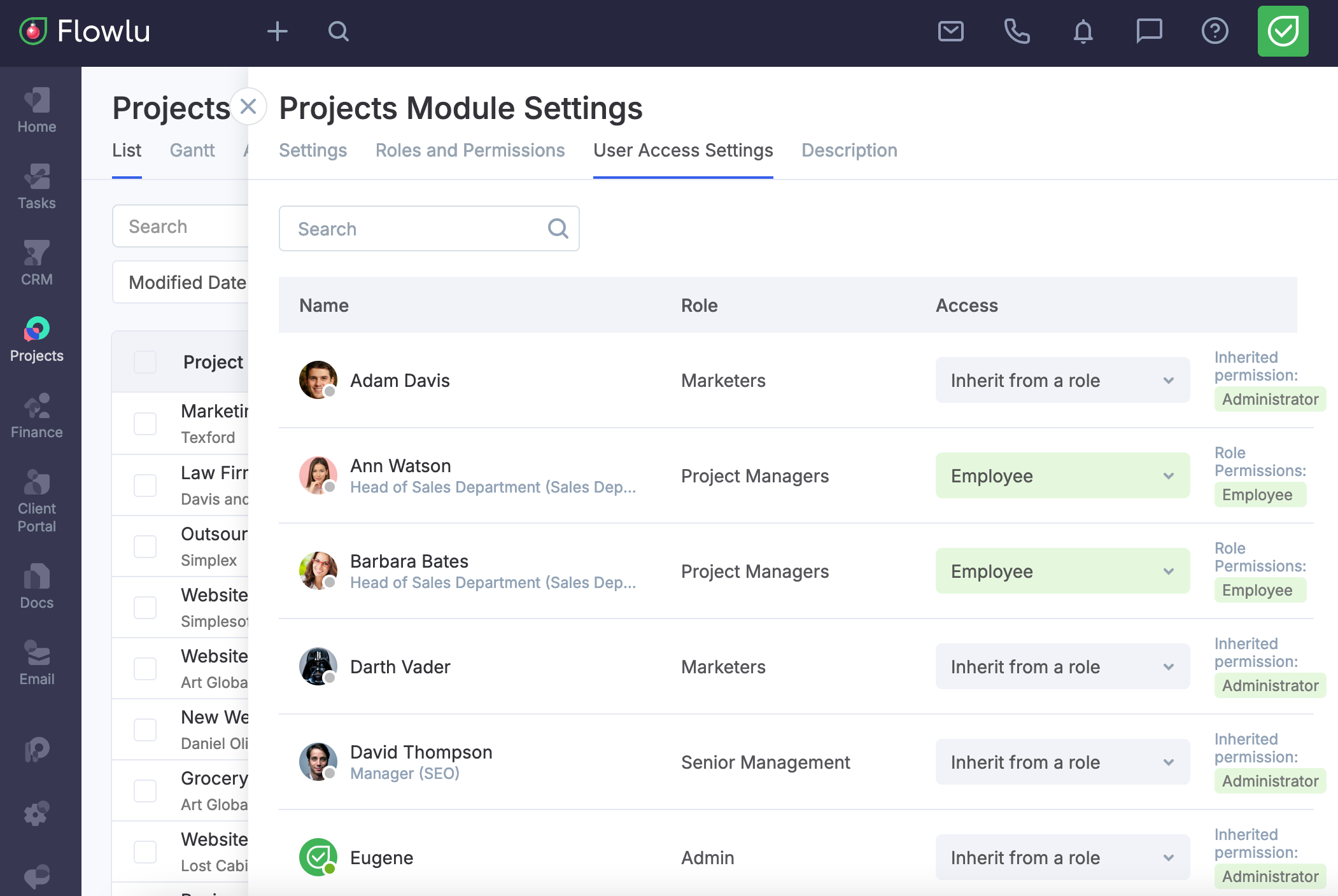Click the help question mark icon
This screenshot has width=1338, height=896.
click(x=1215, y=31)
